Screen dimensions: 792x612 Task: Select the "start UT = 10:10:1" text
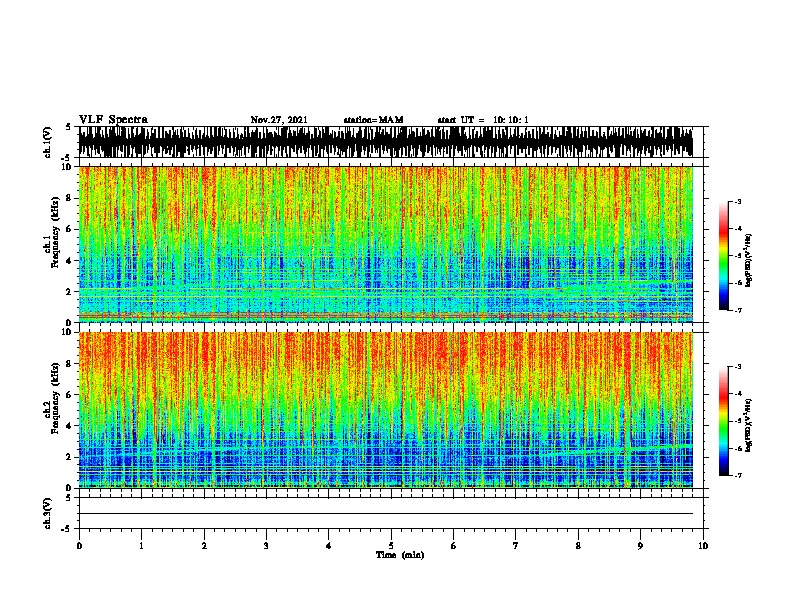tap(483, 120)
